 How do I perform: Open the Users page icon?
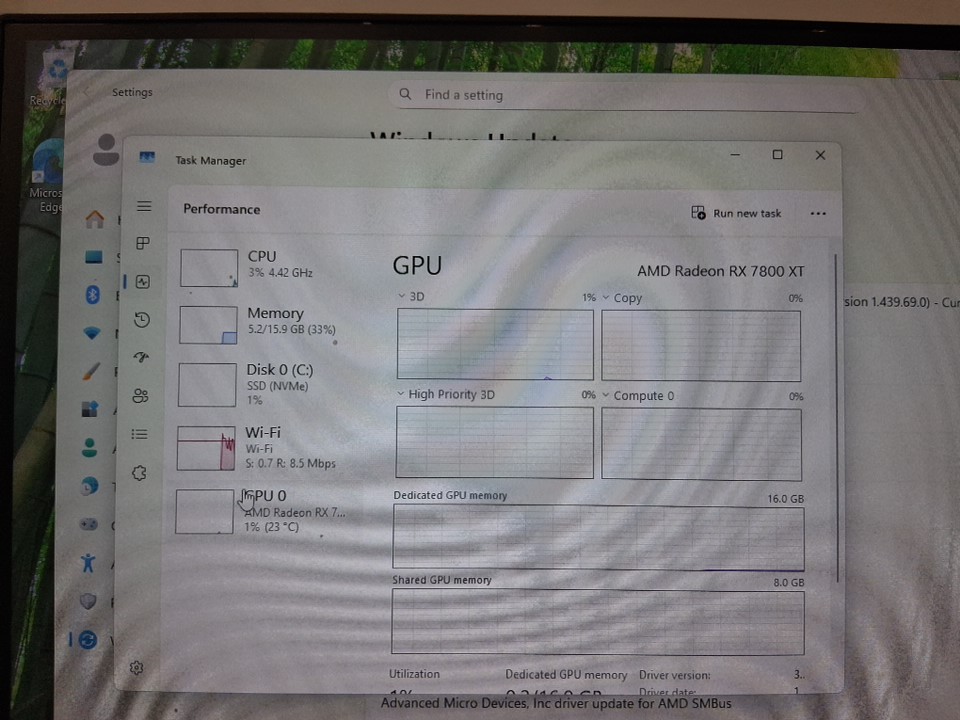click(140, 396)
